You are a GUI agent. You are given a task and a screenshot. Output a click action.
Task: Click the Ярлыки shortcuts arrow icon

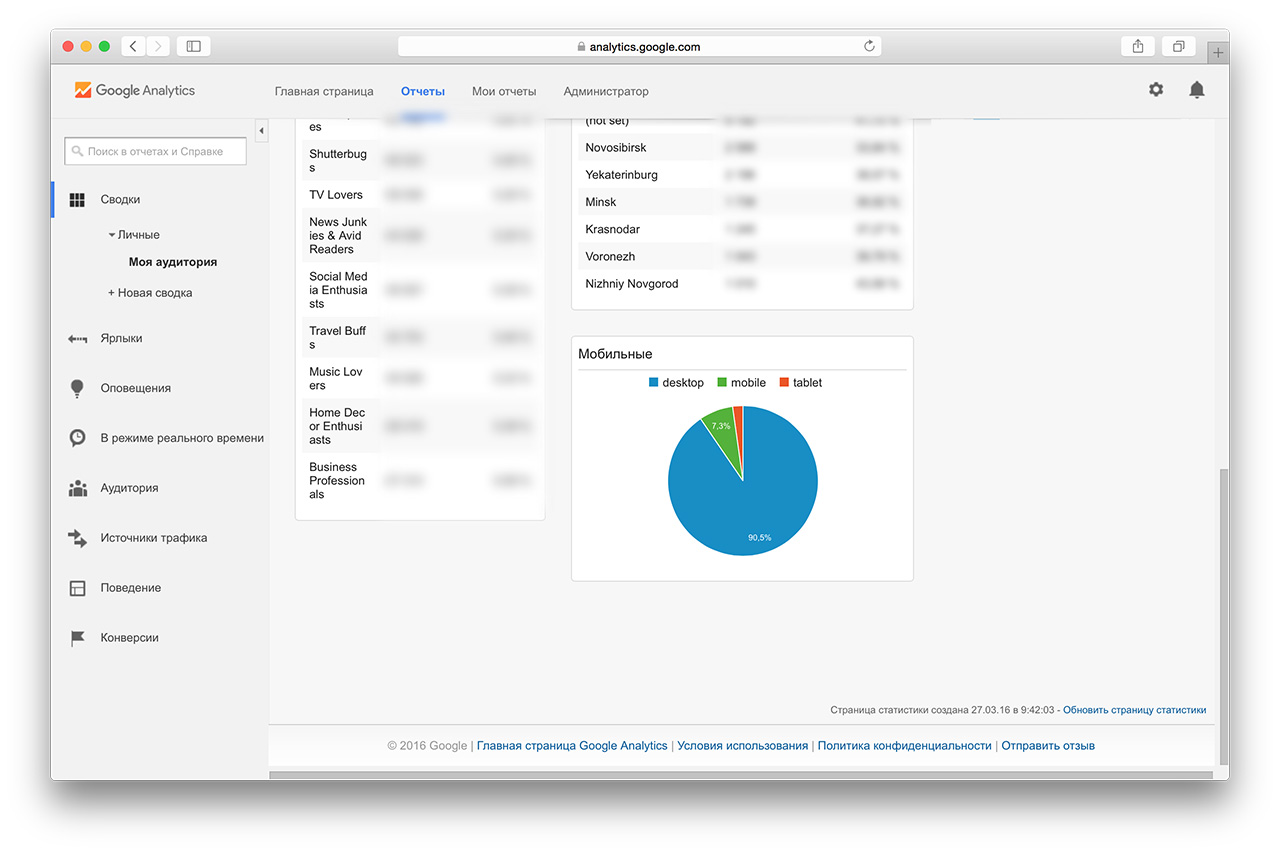tap(77, 339)
